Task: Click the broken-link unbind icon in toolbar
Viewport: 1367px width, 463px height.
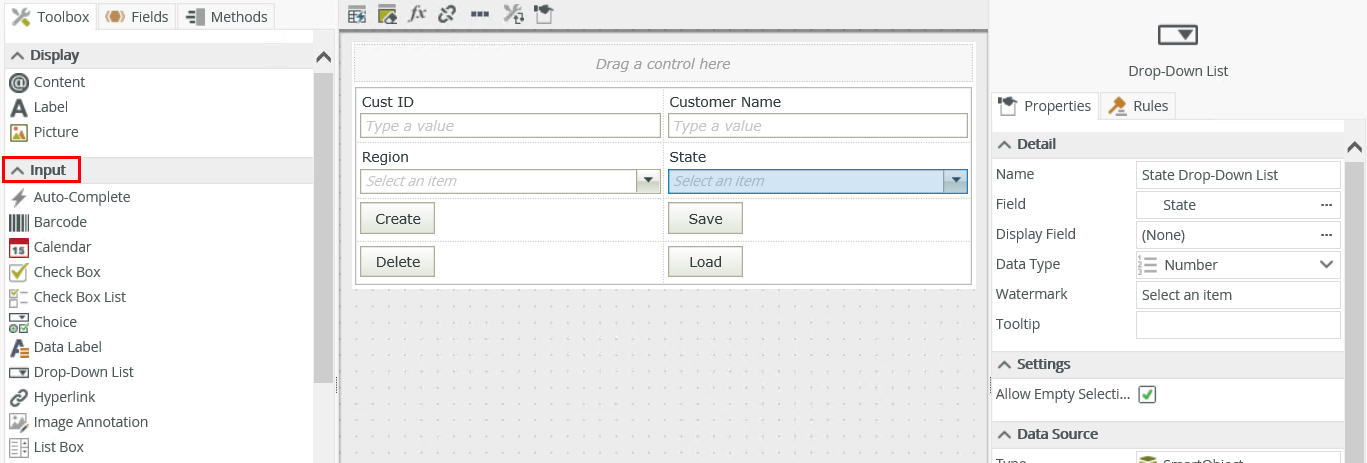Action: coord(448,14)
